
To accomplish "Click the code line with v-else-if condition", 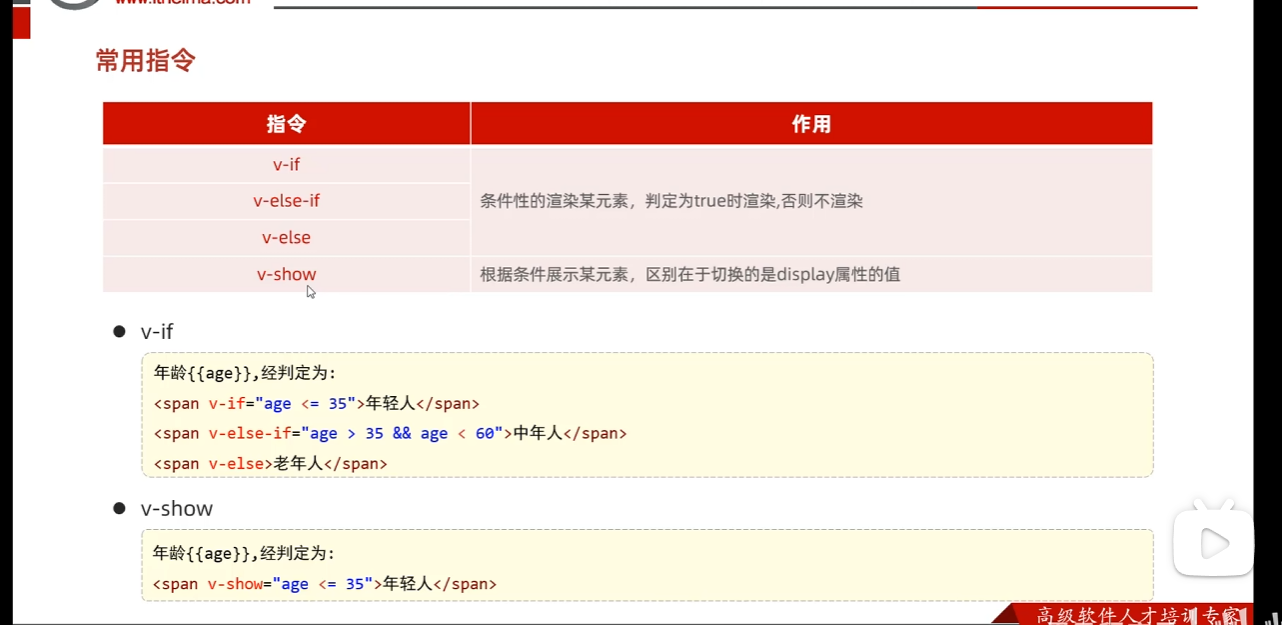I will click(x=390, y=434).
